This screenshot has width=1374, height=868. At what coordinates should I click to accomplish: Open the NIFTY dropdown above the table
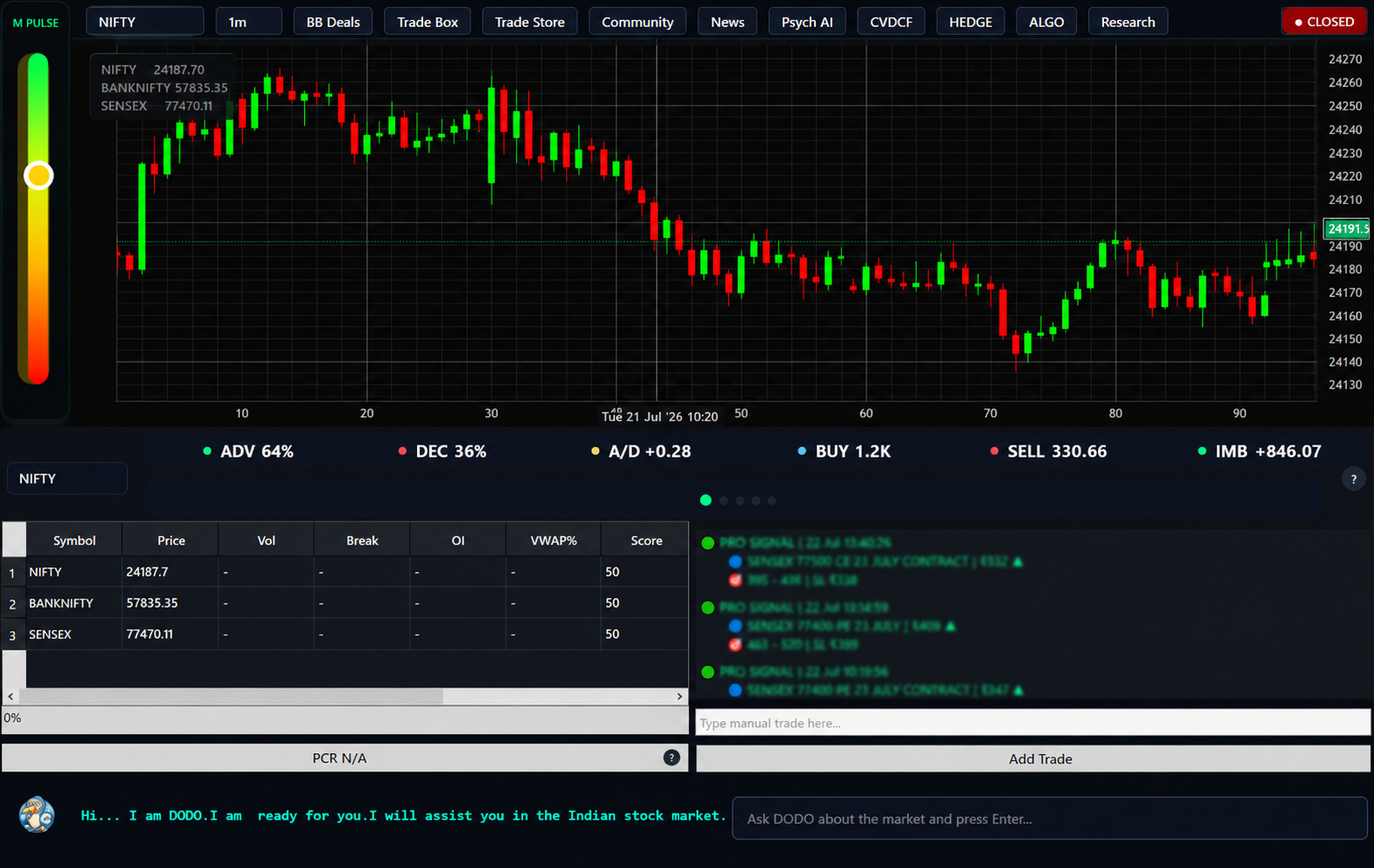coord(67,479)
